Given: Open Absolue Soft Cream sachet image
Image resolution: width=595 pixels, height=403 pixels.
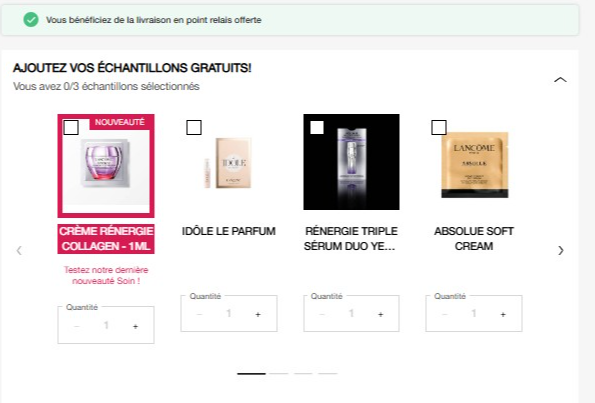Looking at the screenshot, I should pos(474,165).
